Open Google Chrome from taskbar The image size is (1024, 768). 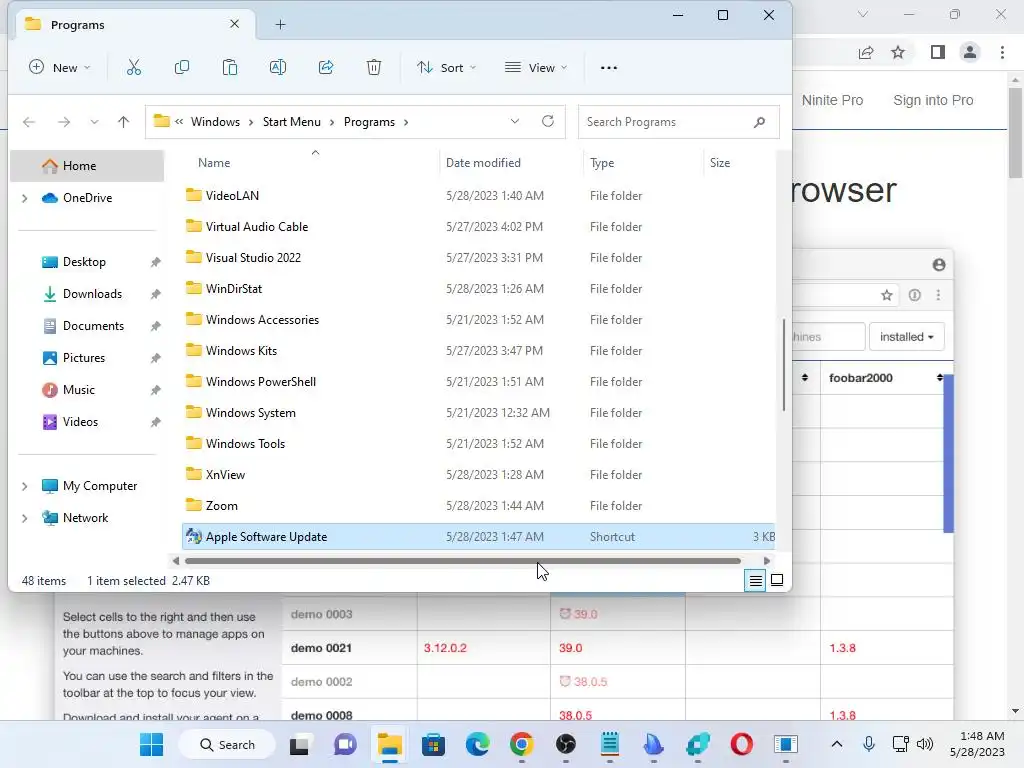click(x=521, y=744)
